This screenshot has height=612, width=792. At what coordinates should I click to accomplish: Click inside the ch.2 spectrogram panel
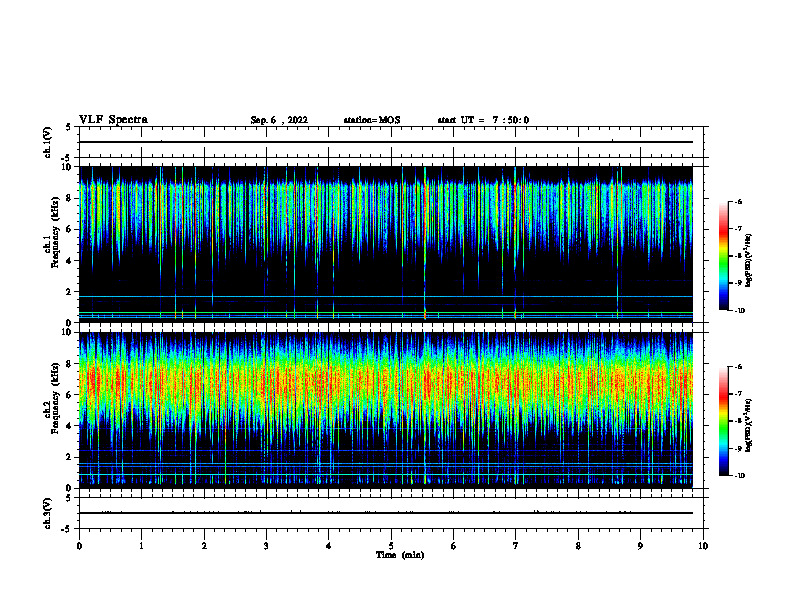click(x=386, y=410)
